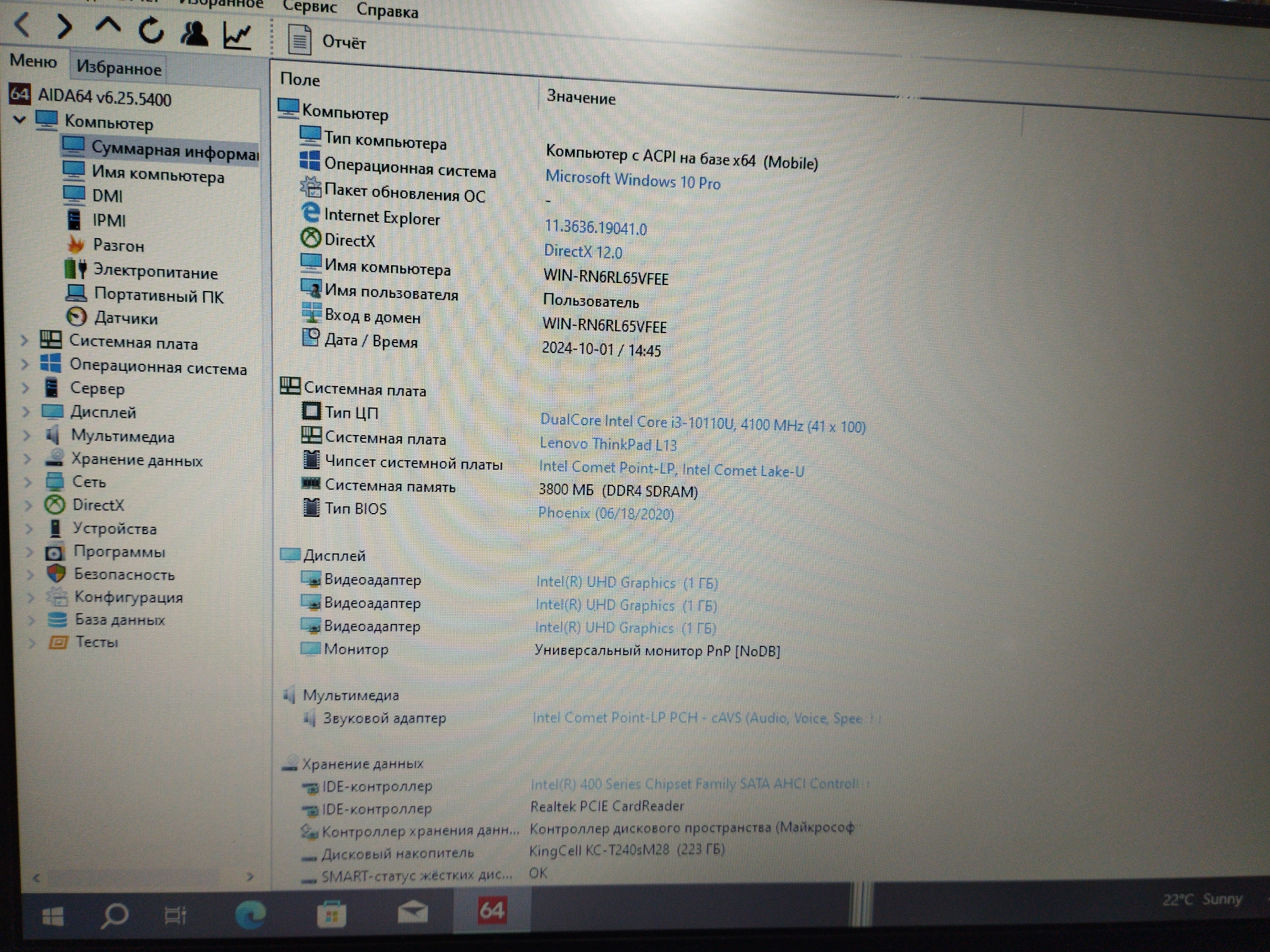Open IPMI tree item
The height and width of the screenshot is (952, 1270).
click(x=97, y=220)
